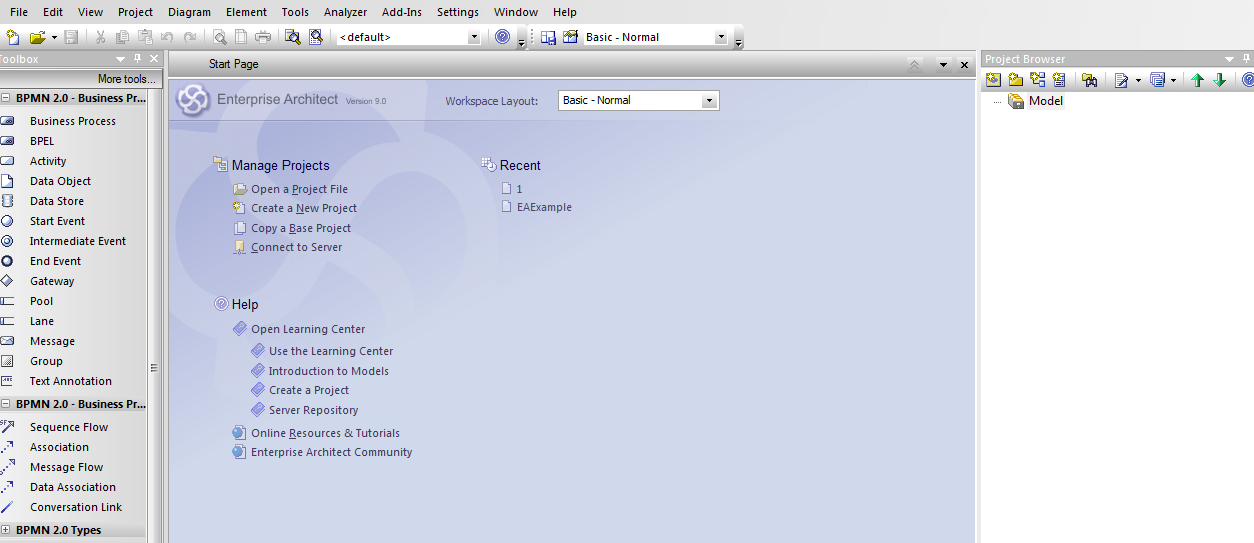The image size is (1254, 543).
Task: Click the New Element icon in Project Browser
Action: [1060, 80]
